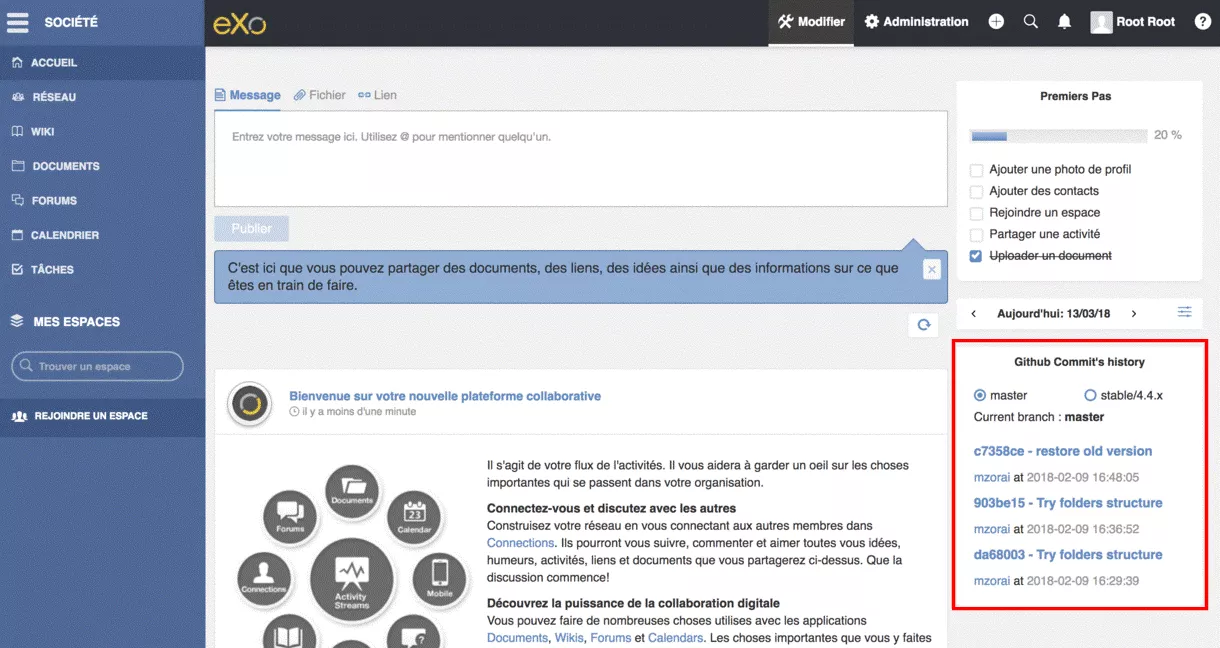The image size is (1220, 648).
Task: Click mzorai author of 16:36:52 commit
Action: pyautogui.click(x=992, y=530)
